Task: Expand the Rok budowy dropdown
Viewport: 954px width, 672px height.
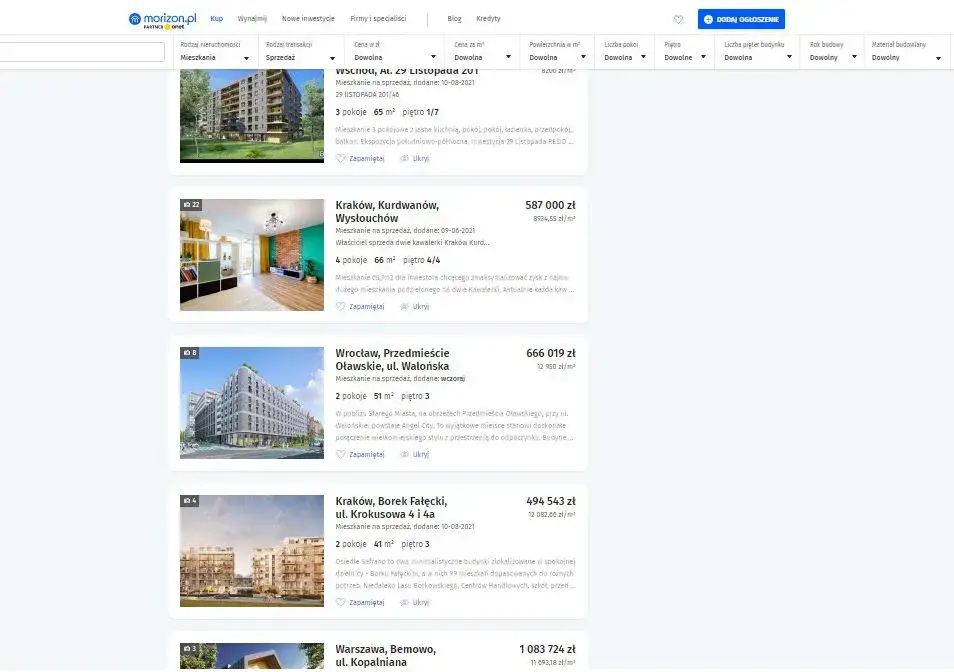Action: [833, 52]
